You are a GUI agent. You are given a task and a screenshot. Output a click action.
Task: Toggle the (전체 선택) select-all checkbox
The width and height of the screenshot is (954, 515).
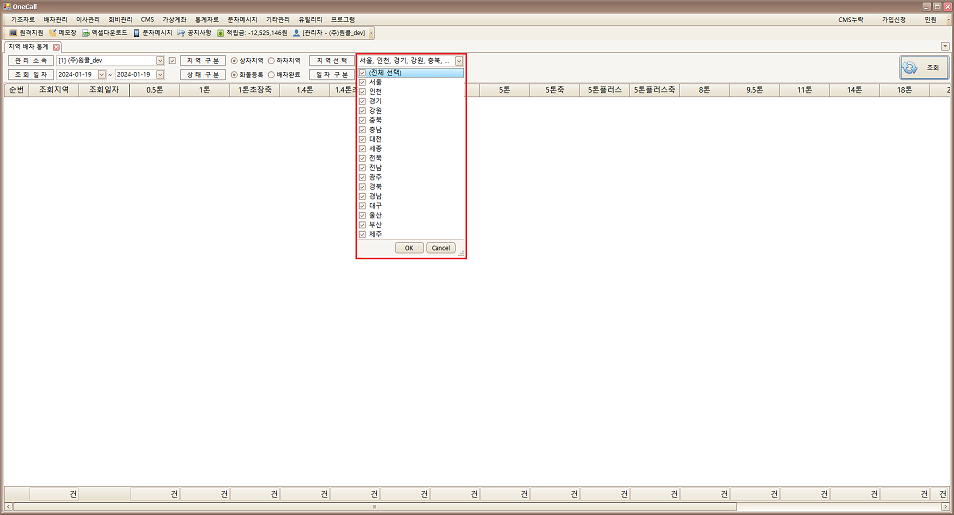tap(362, 73)
